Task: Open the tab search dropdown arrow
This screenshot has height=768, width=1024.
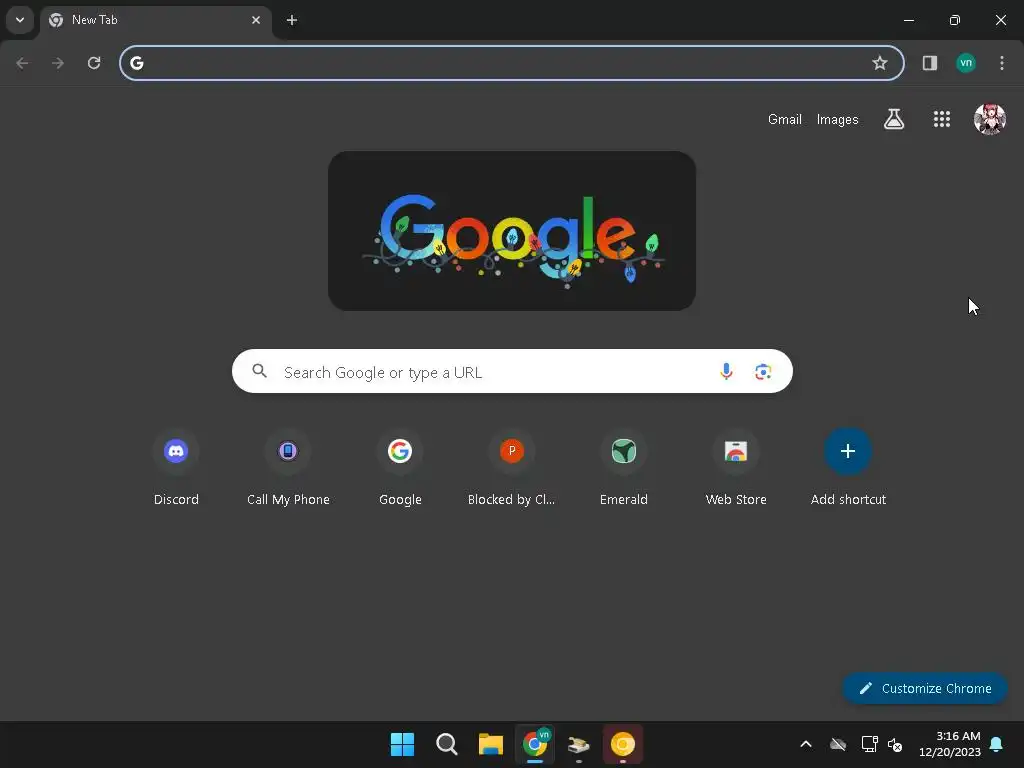Action: (20, 20)
